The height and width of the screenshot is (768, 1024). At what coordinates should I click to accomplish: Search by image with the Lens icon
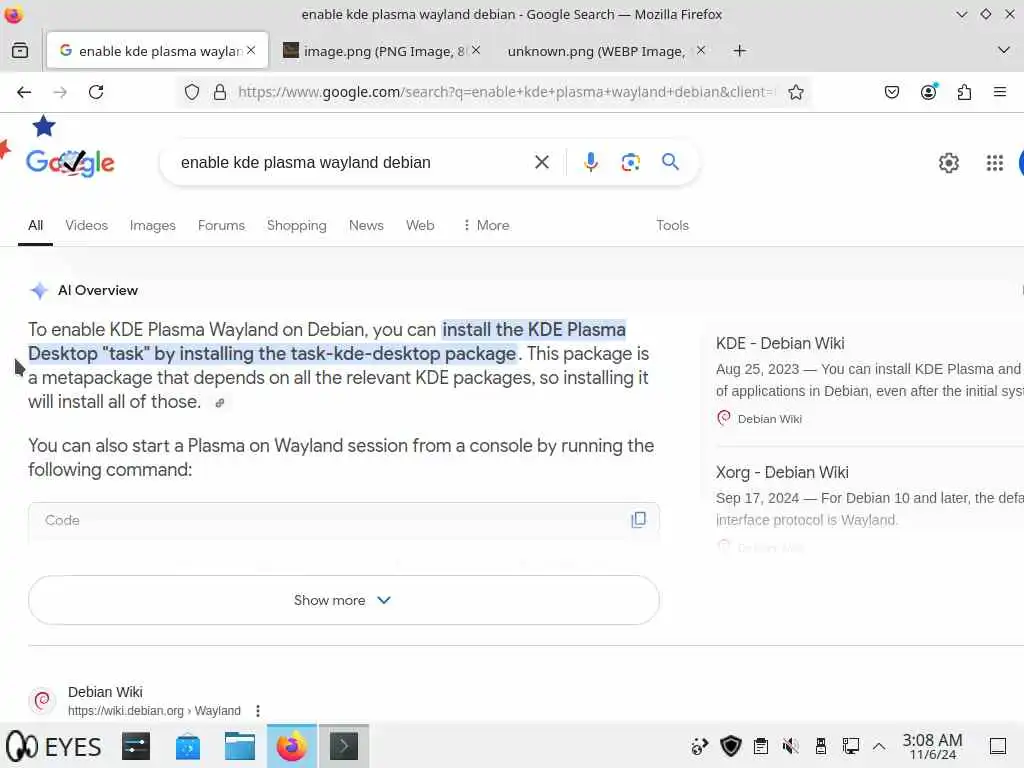point(630,162)
